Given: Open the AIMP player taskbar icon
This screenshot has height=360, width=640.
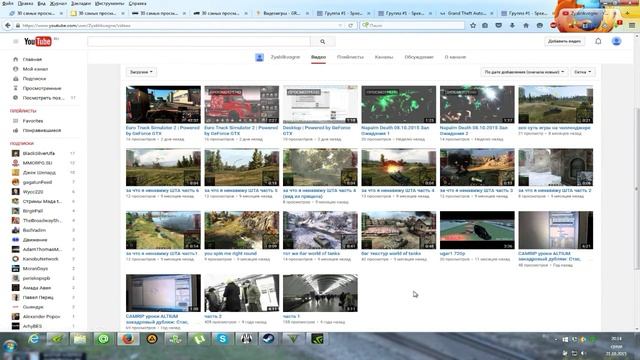Looking at the screenshot, I should pyautogui.click(x=152, y=339).
